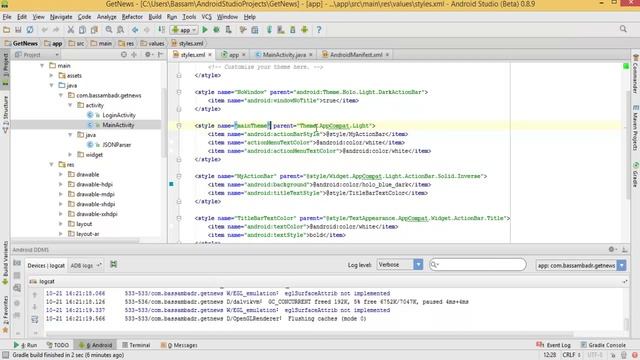Click Scroll from Source icon in Project panel
This screenshot has width=640, height=360.
[x=124, y=54]
